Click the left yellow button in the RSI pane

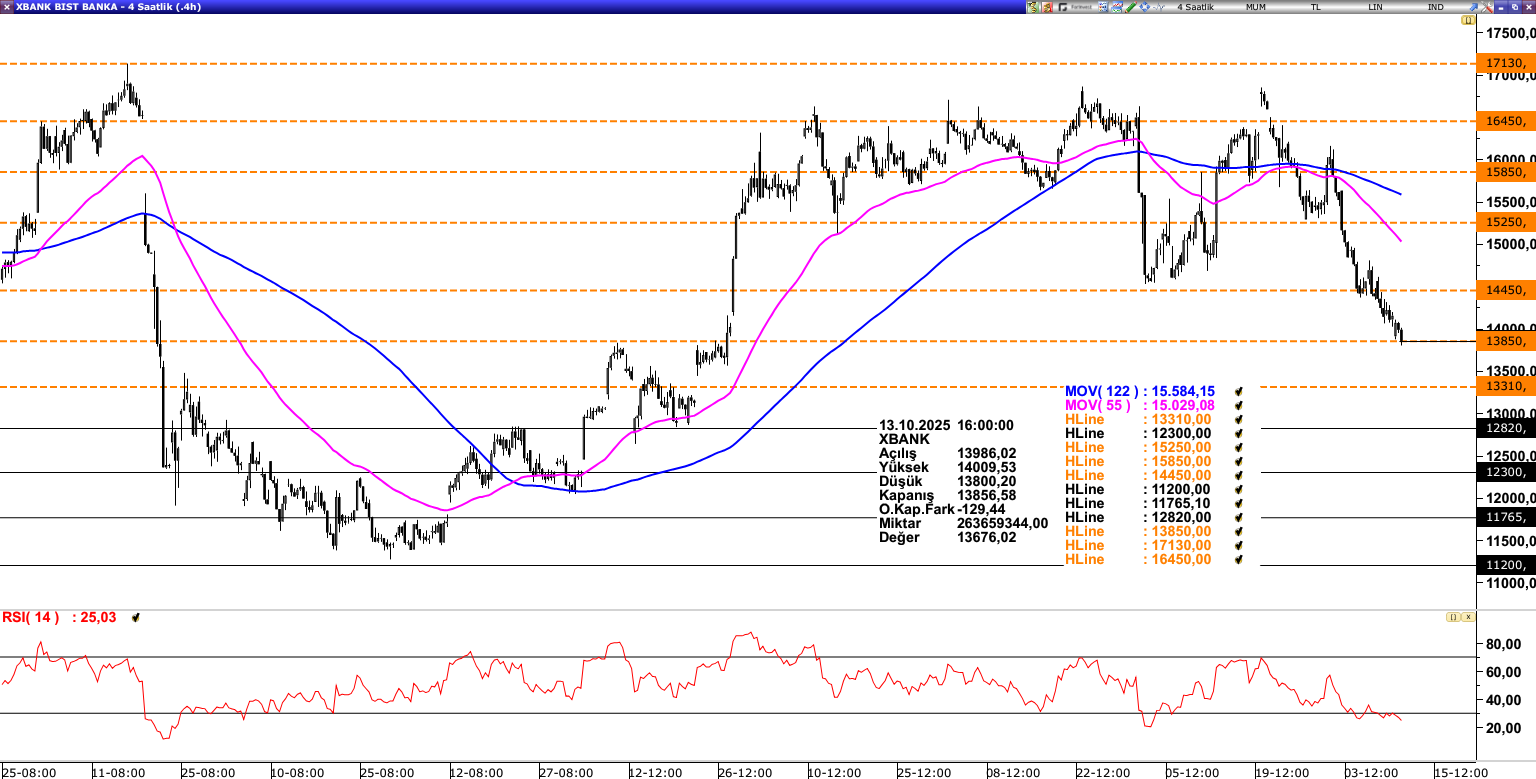coord(1452,617)
